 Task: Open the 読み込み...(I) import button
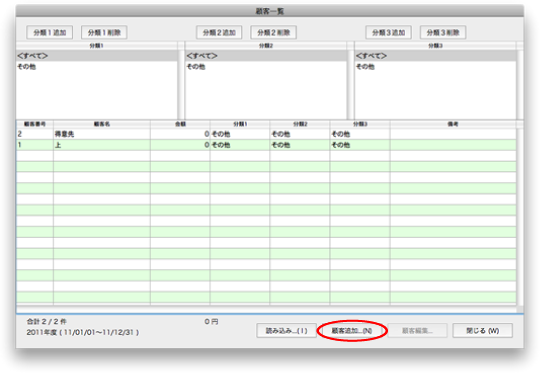click(287, 331)
